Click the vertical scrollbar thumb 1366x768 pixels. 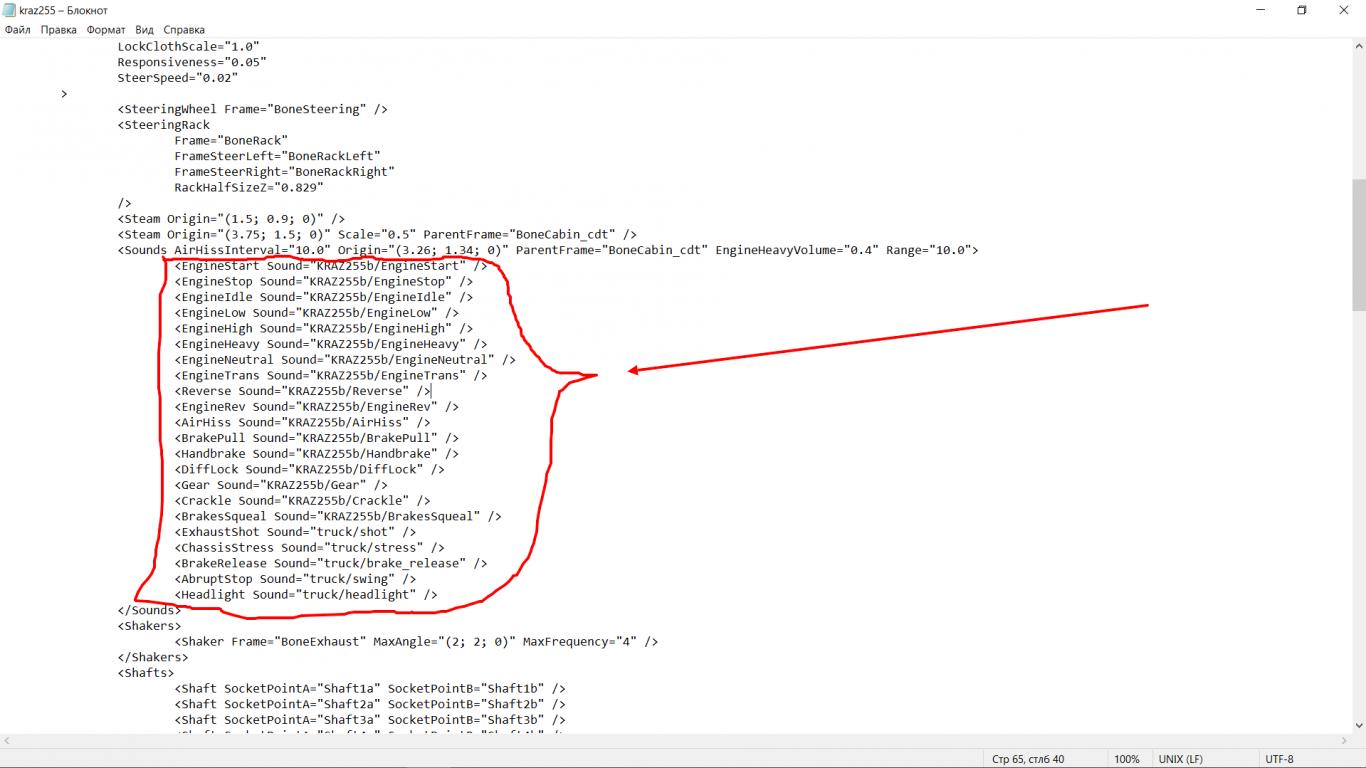coord(1358,245)
